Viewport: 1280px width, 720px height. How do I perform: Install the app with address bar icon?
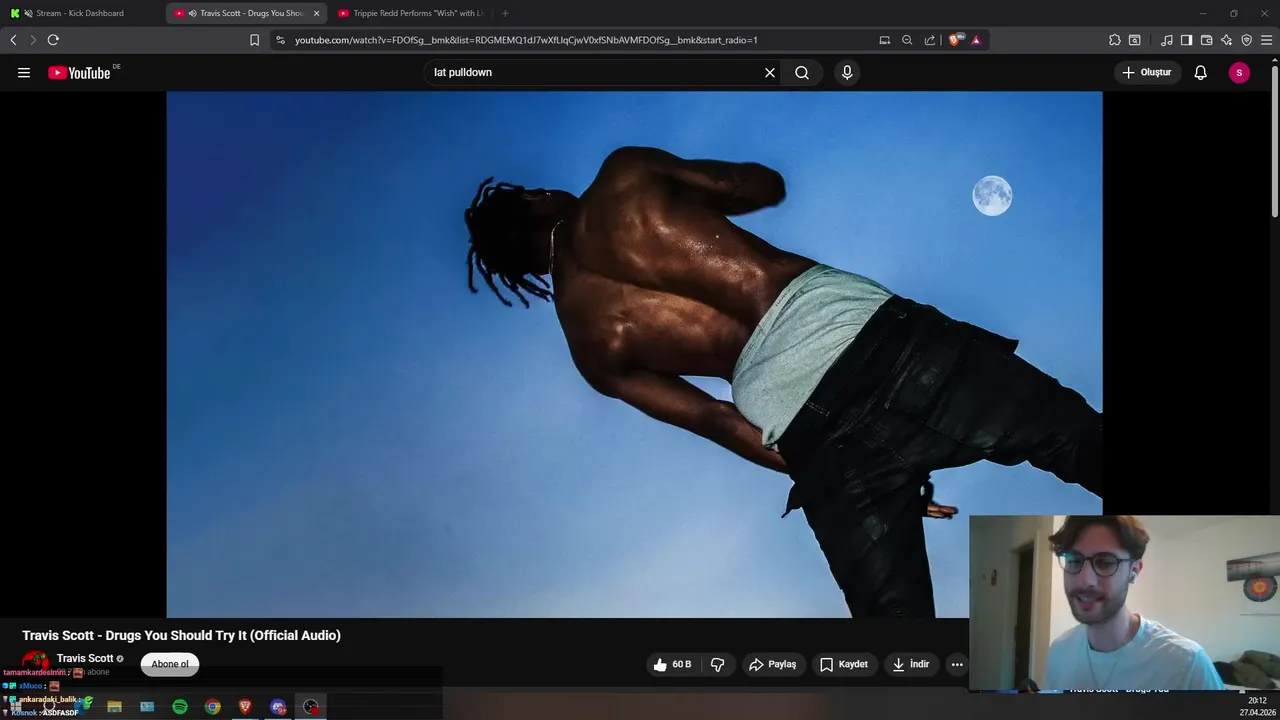click(x=884, y=40)
